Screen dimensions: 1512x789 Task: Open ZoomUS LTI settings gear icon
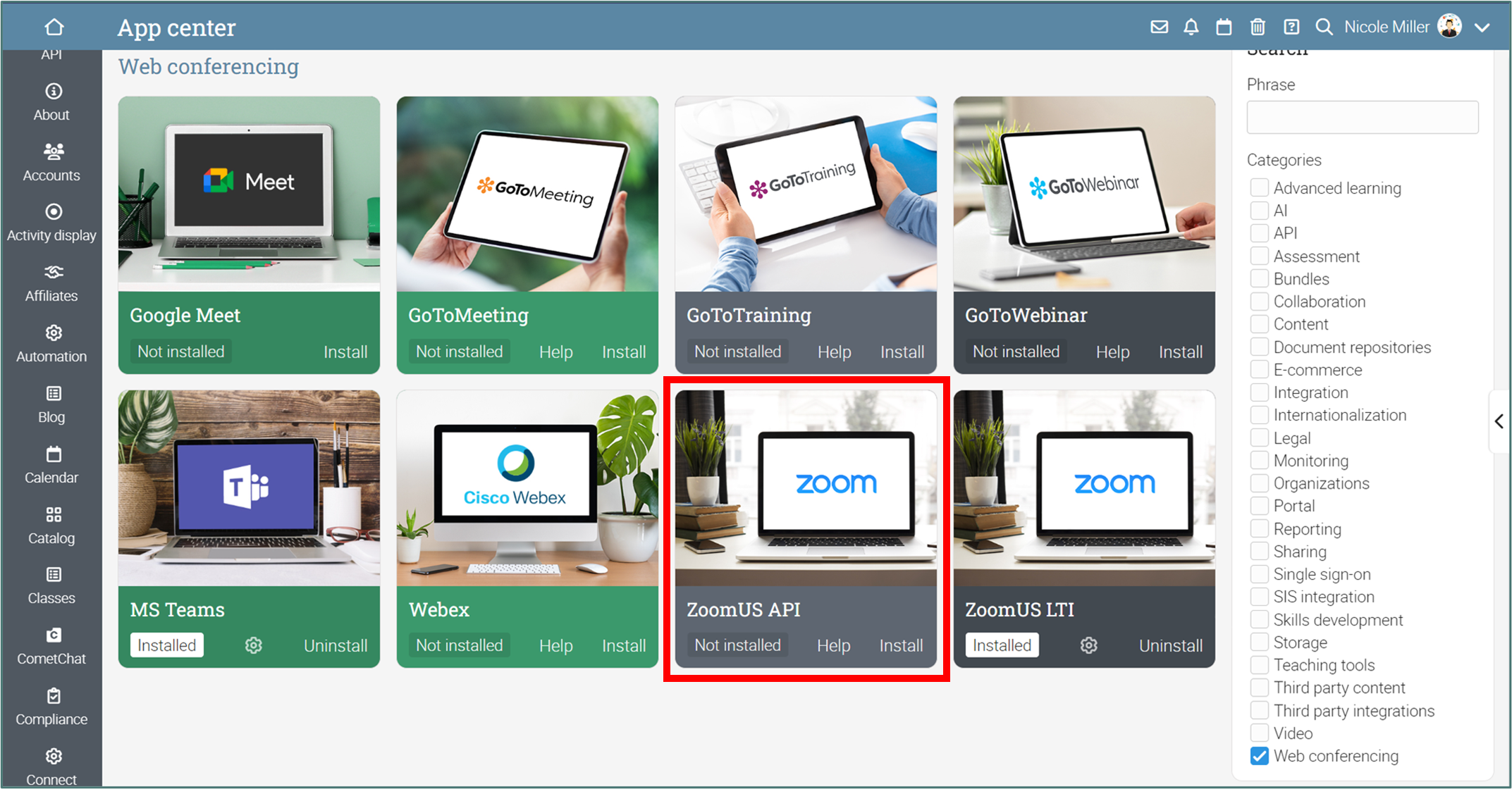point(1088,645)
